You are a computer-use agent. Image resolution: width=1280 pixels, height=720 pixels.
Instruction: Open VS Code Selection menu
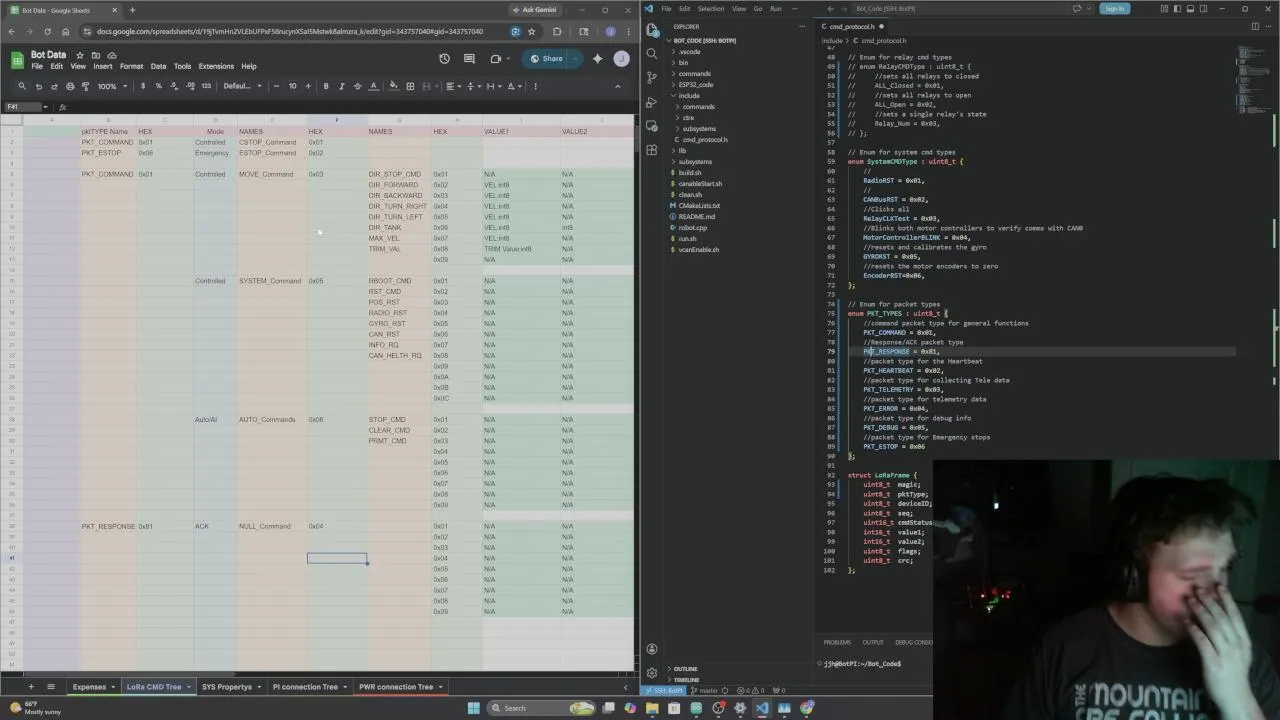click(711, 9)
